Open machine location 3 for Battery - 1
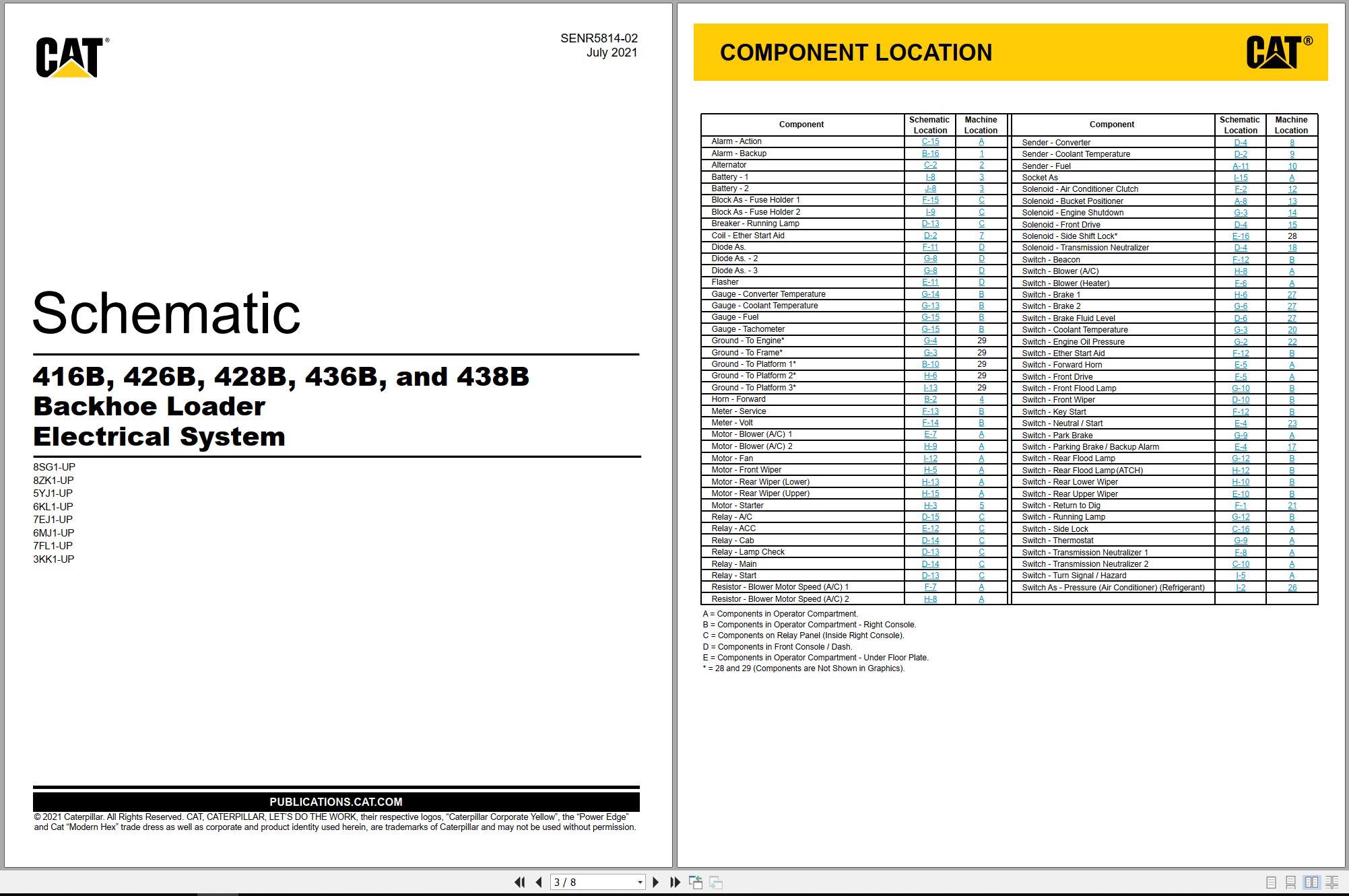 tap(981, 177)
